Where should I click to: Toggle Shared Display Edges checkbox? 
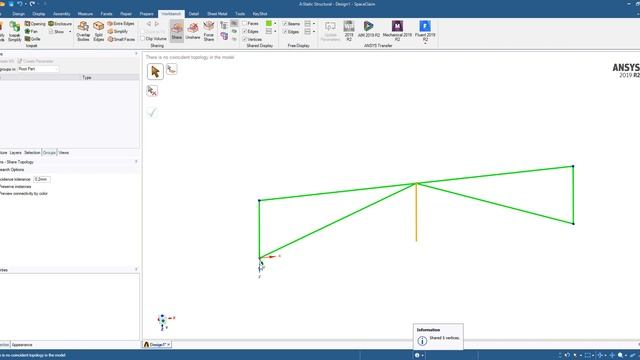point(244,31)
